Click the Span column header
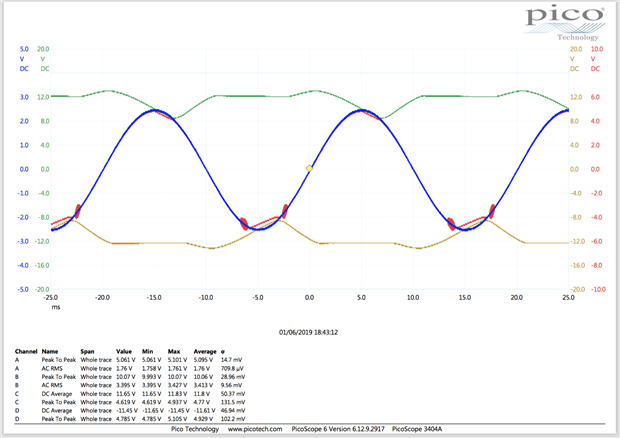 (x=90, y=352)
